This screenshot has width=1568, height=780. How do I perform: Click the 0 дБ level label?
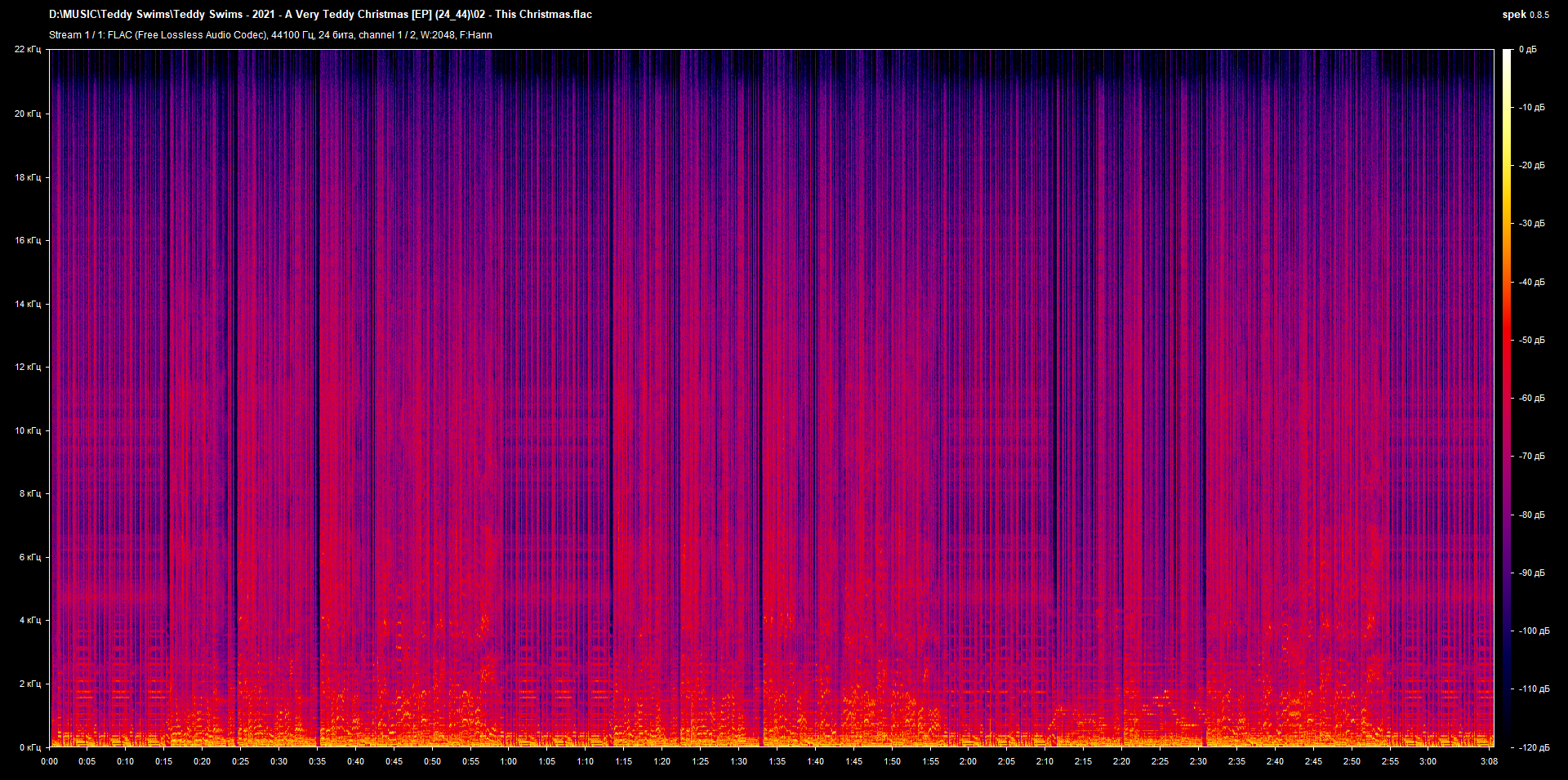1528,50
